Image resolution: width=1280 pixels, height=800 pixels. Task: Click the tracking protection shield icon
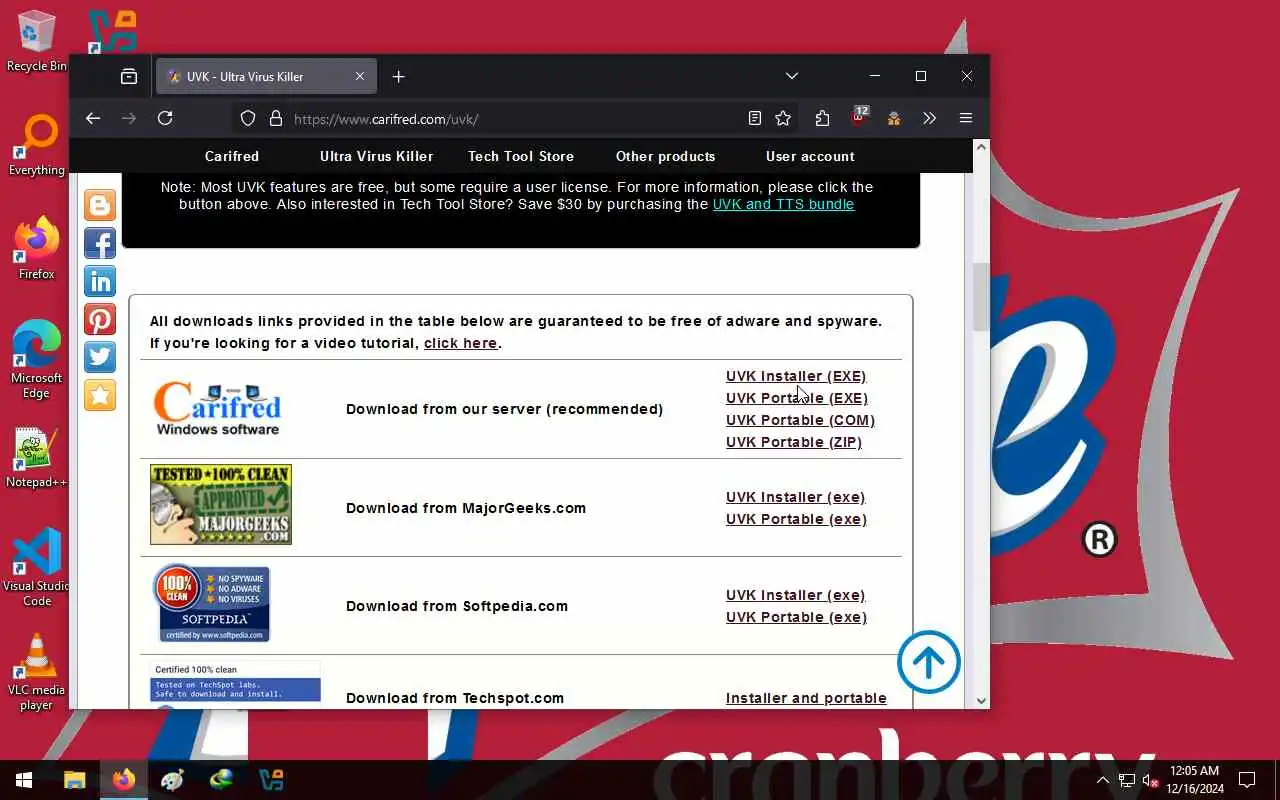(248, 119)
